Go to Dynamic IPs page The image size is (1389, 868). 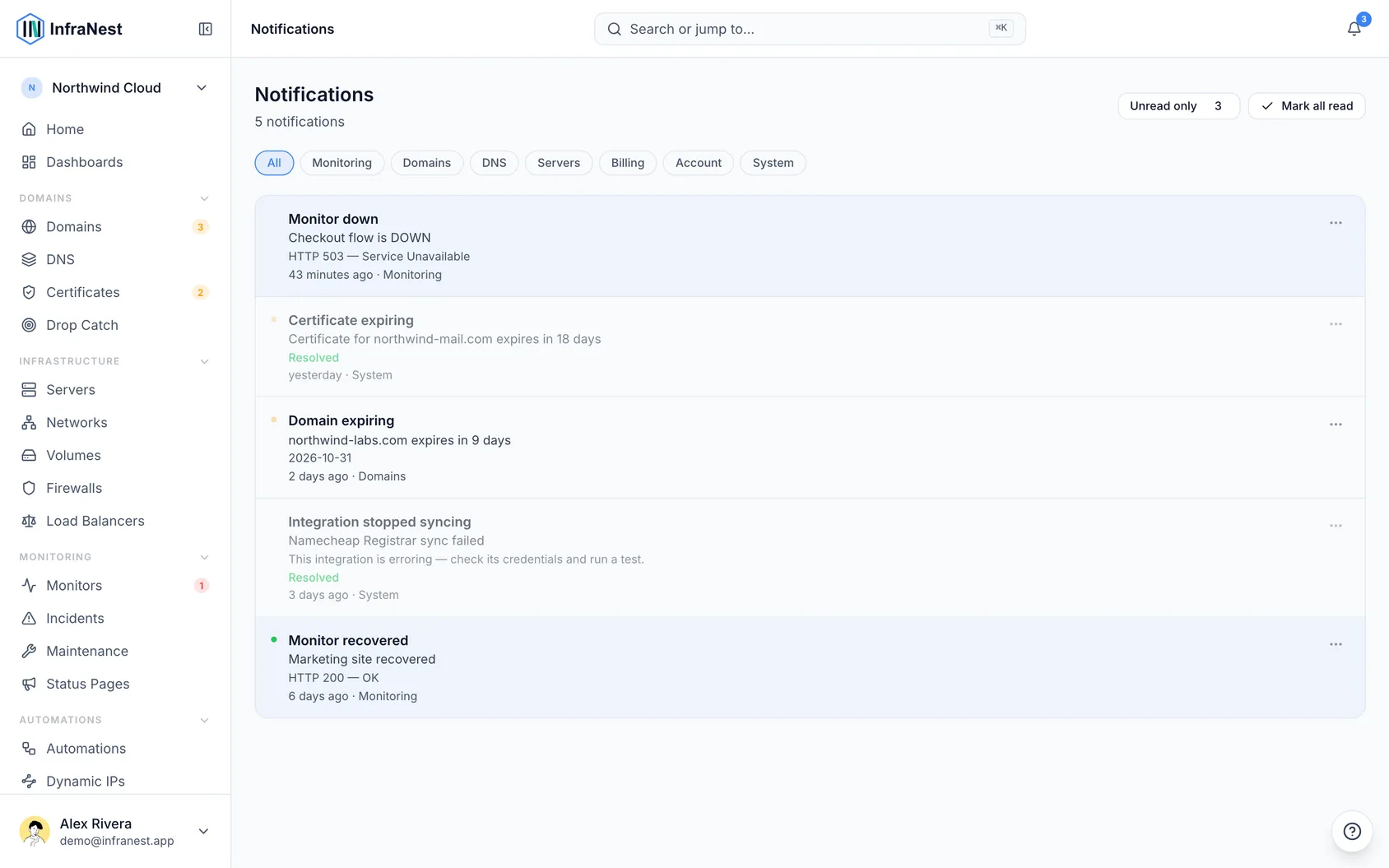pos(115,781)
